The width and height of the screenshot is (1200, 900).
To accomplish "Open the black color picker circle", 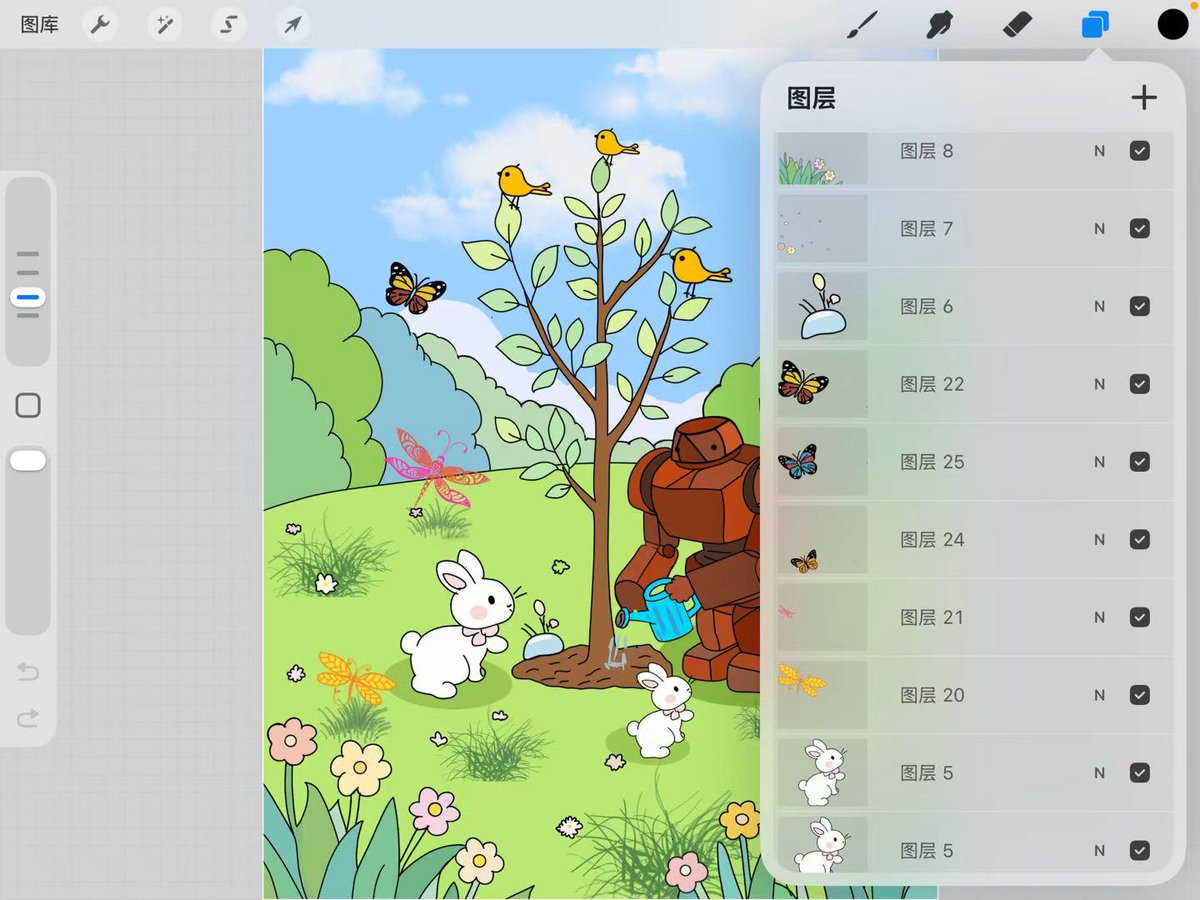I will [1173, 25].
